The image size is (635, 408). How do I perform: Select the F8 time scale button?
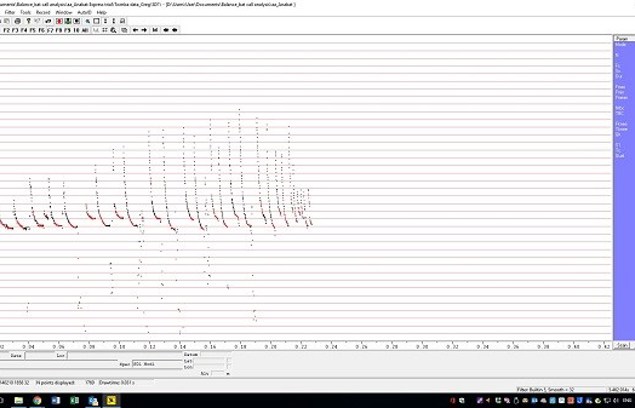[59, 30]
